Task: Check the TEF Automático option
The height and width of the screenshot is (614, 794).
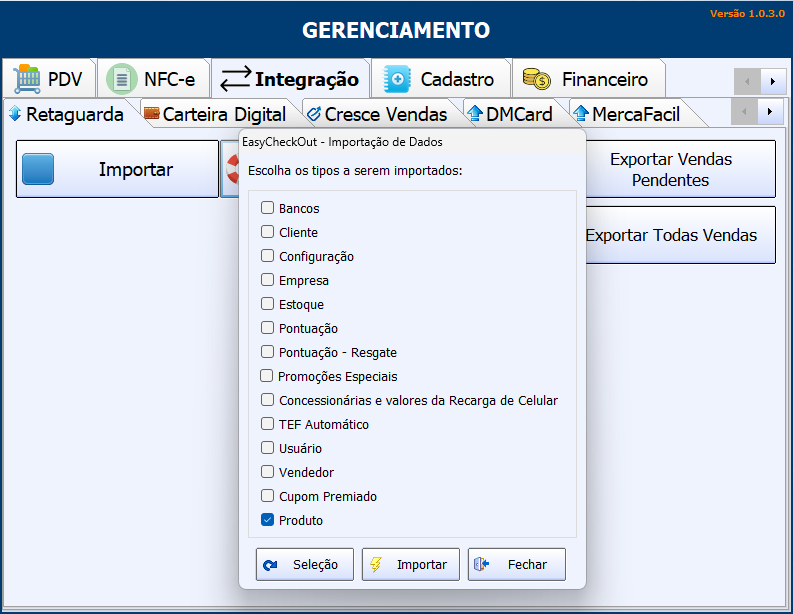Action: click(x=267, y=424)
